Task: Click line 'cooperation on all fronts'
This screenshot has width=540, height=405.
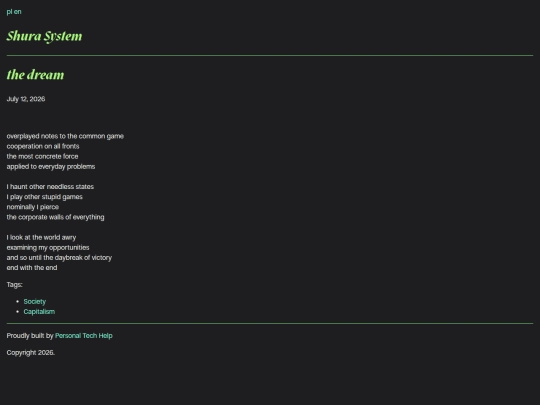Action: (x=43, y=146)
